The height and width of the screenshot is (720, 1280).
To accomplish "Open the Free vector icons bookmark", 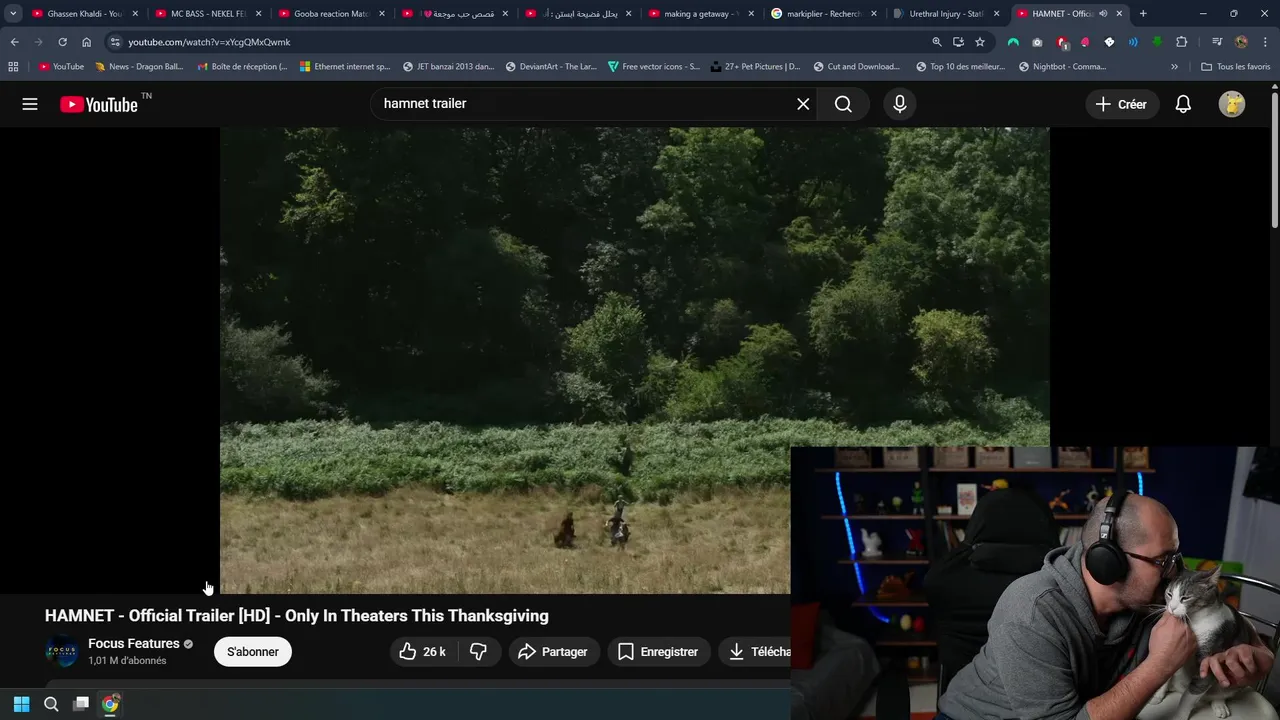I will pos(654,67).
